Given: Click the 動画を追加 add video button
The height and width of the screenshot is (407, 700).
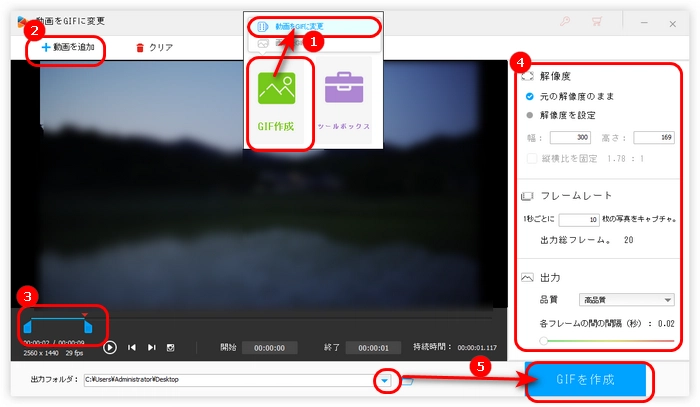Looking at the screenshot, I should tap(68, 47).
